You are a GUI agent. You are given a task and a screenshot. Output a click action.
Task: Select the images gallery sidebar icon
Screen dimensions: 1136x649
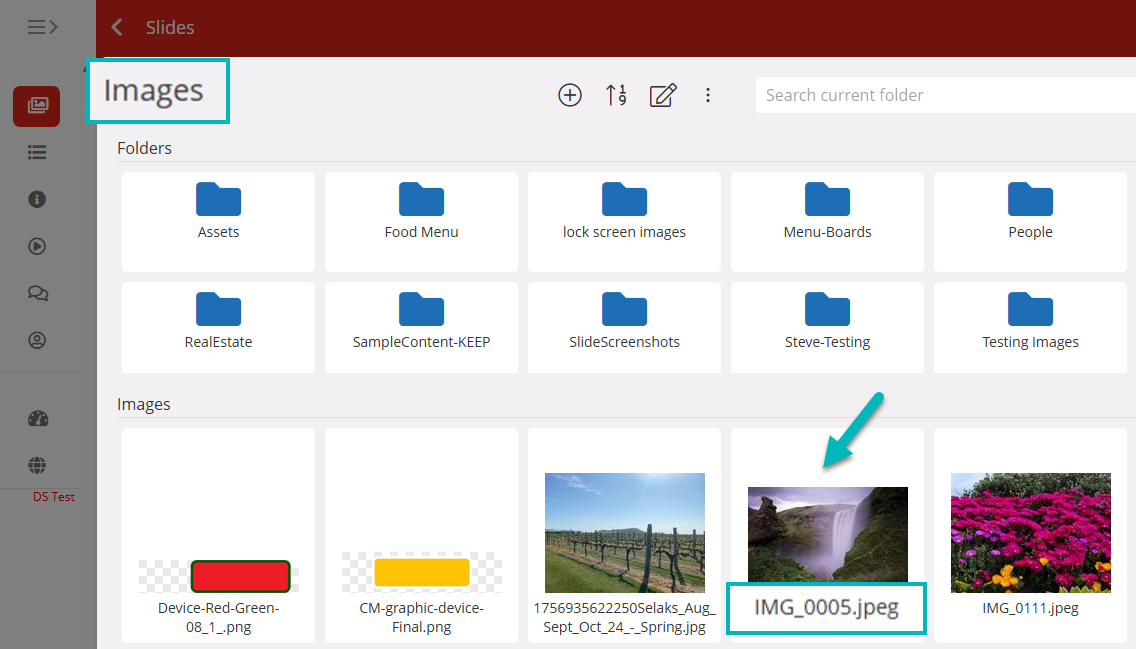(37, 106)
